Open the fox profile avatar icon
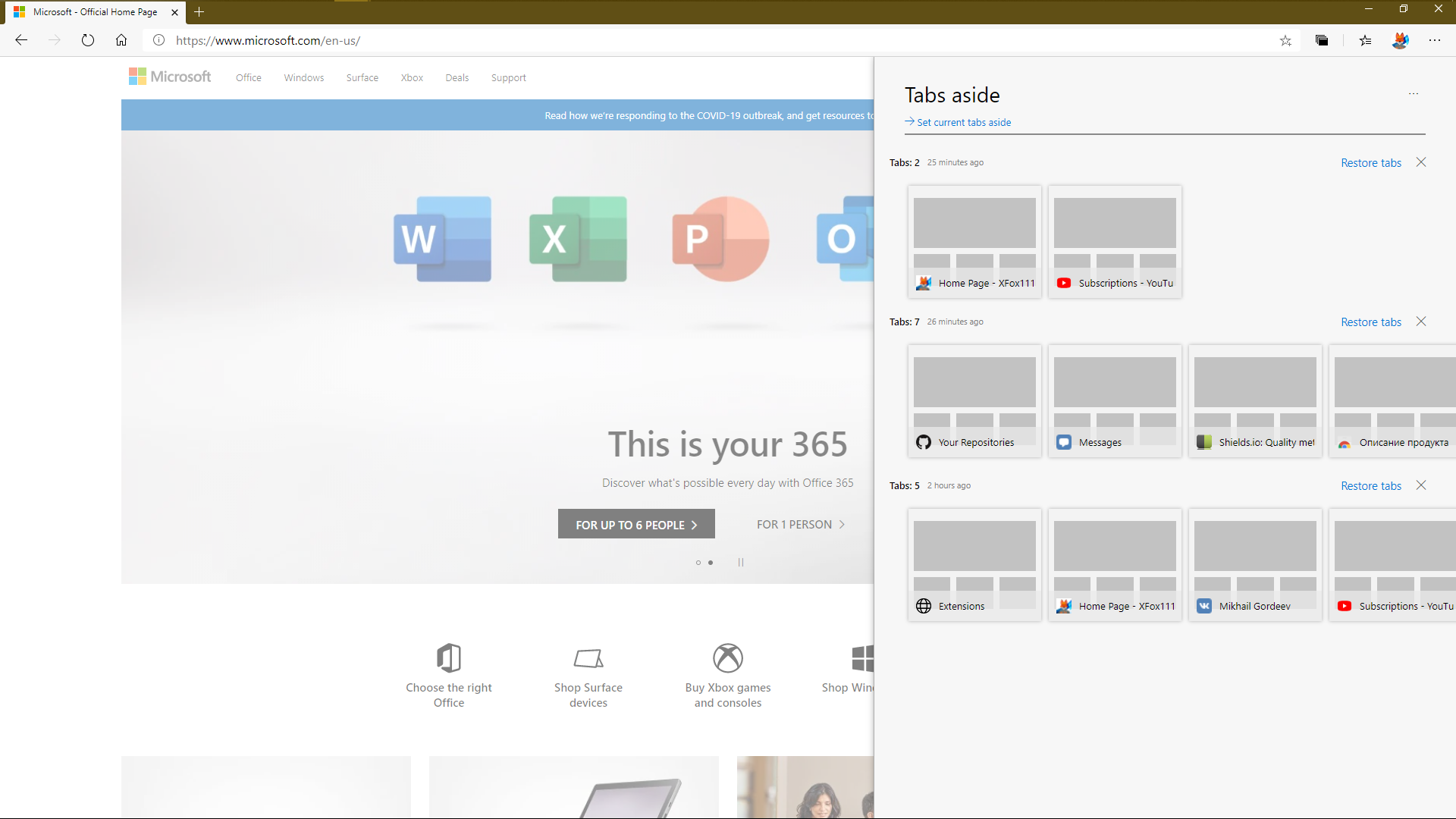 coord(1401,41)
